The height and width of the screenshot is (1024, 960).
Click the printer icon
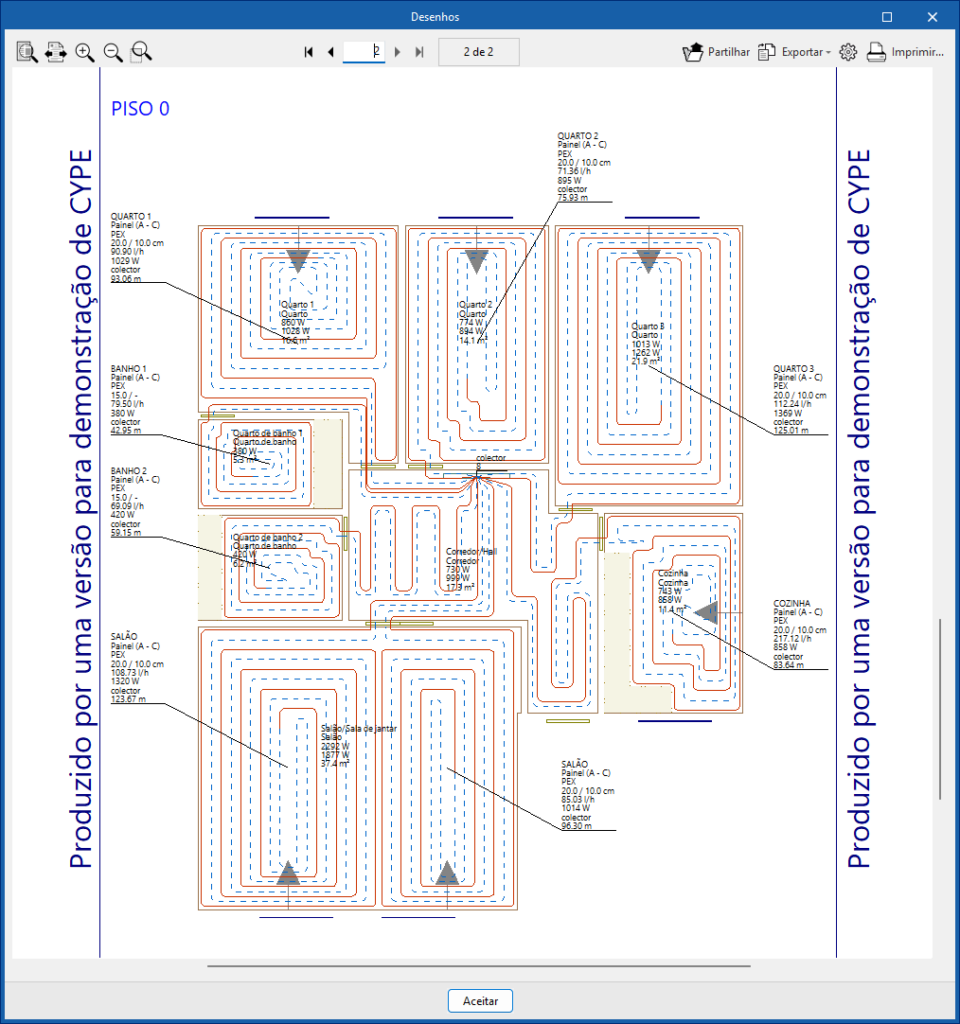tap(876, 52)
